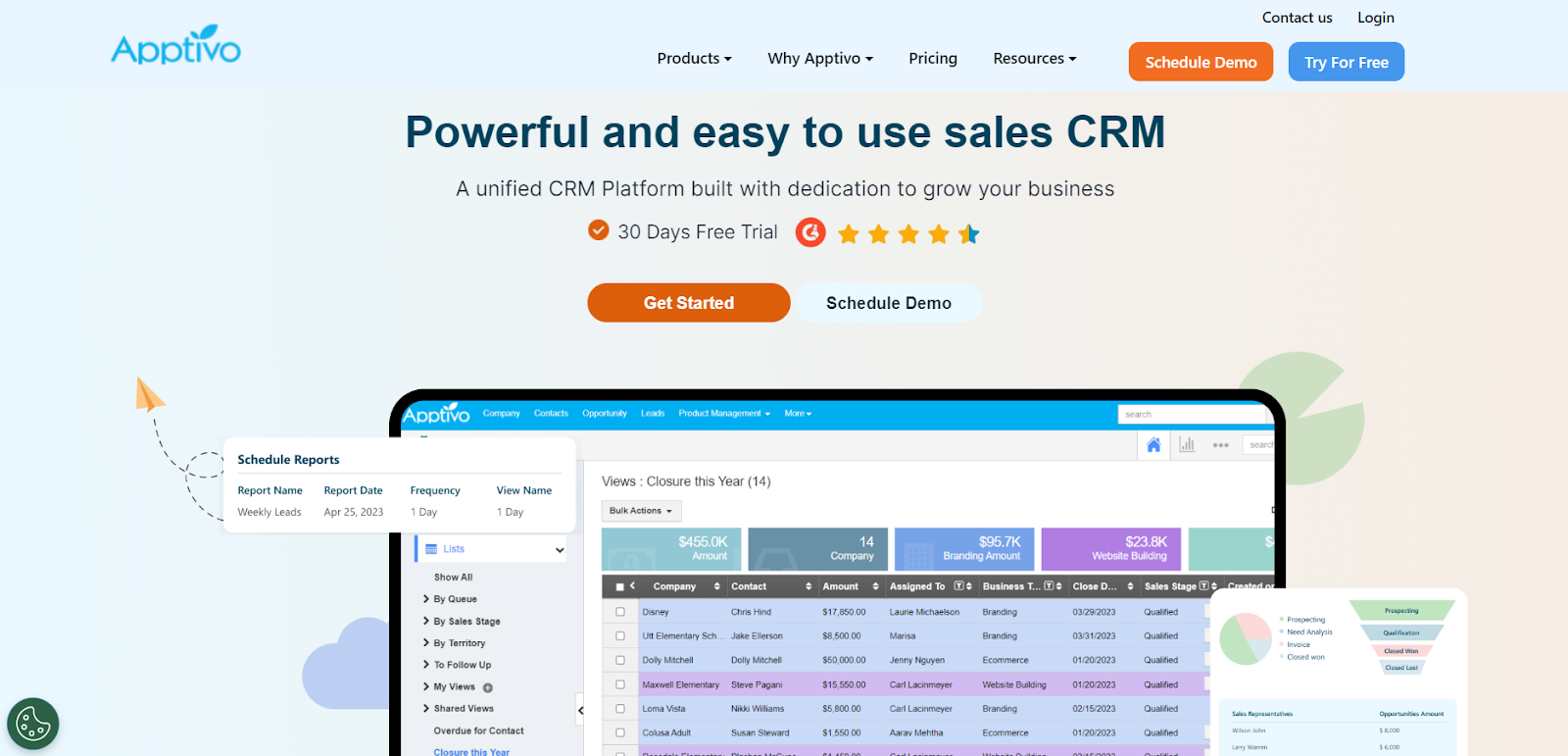
Task: Click the Closure this Year view link
Action: pos(471,752)
